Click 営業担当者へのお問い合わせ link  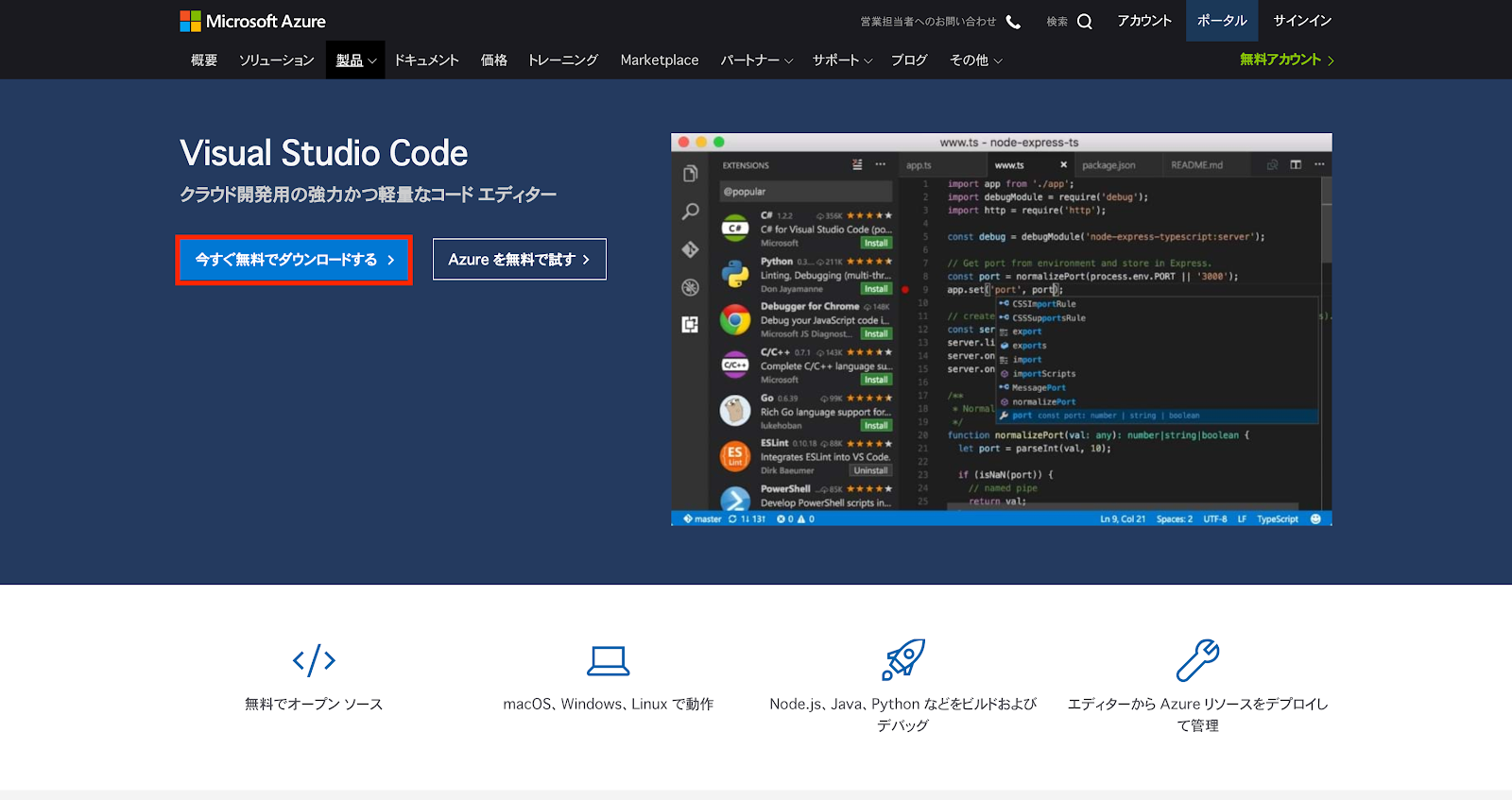click(928, 22)
